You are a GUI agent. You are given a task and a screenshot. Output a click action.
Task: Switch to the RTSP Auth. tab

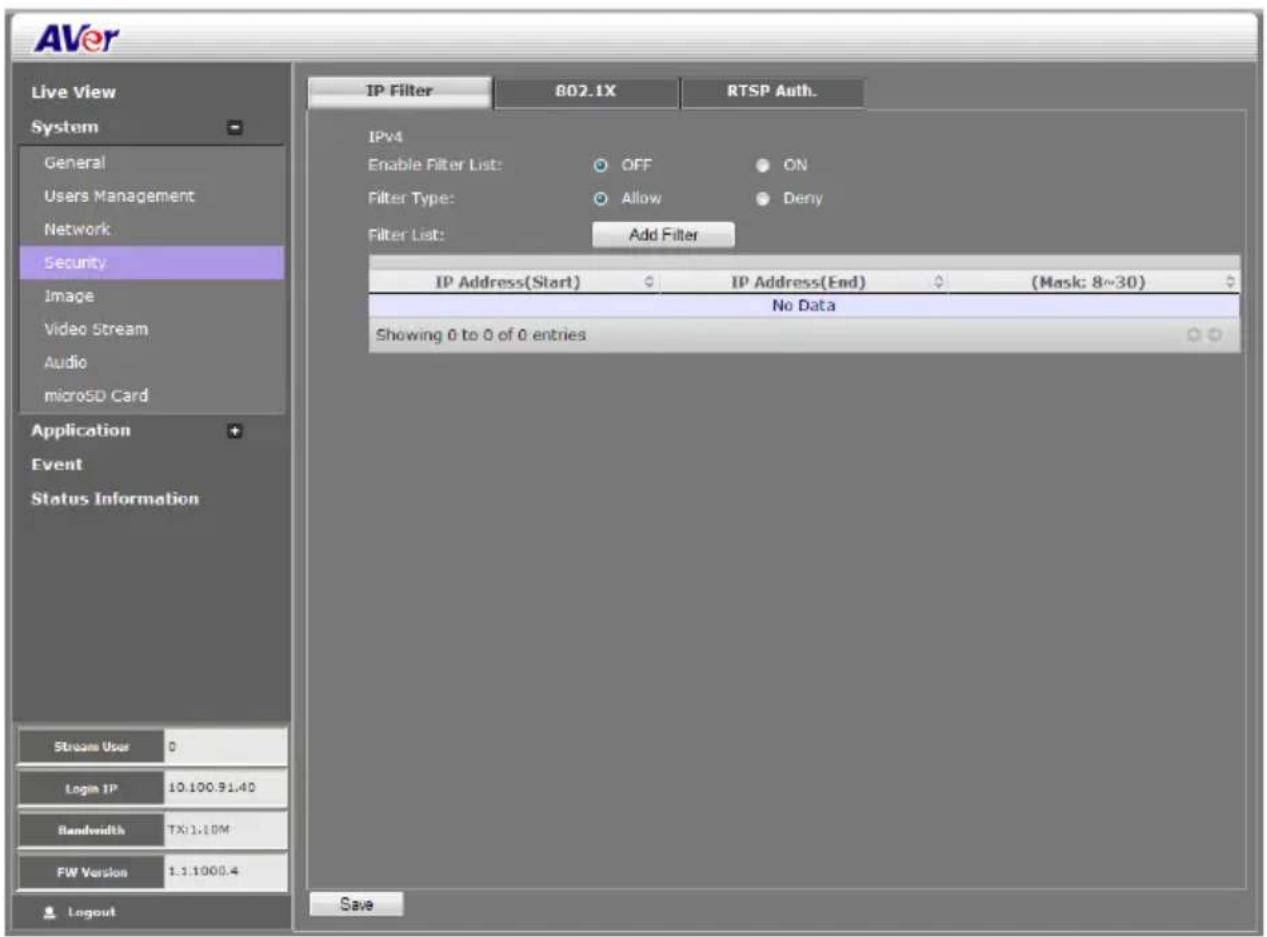click(771, 91)
